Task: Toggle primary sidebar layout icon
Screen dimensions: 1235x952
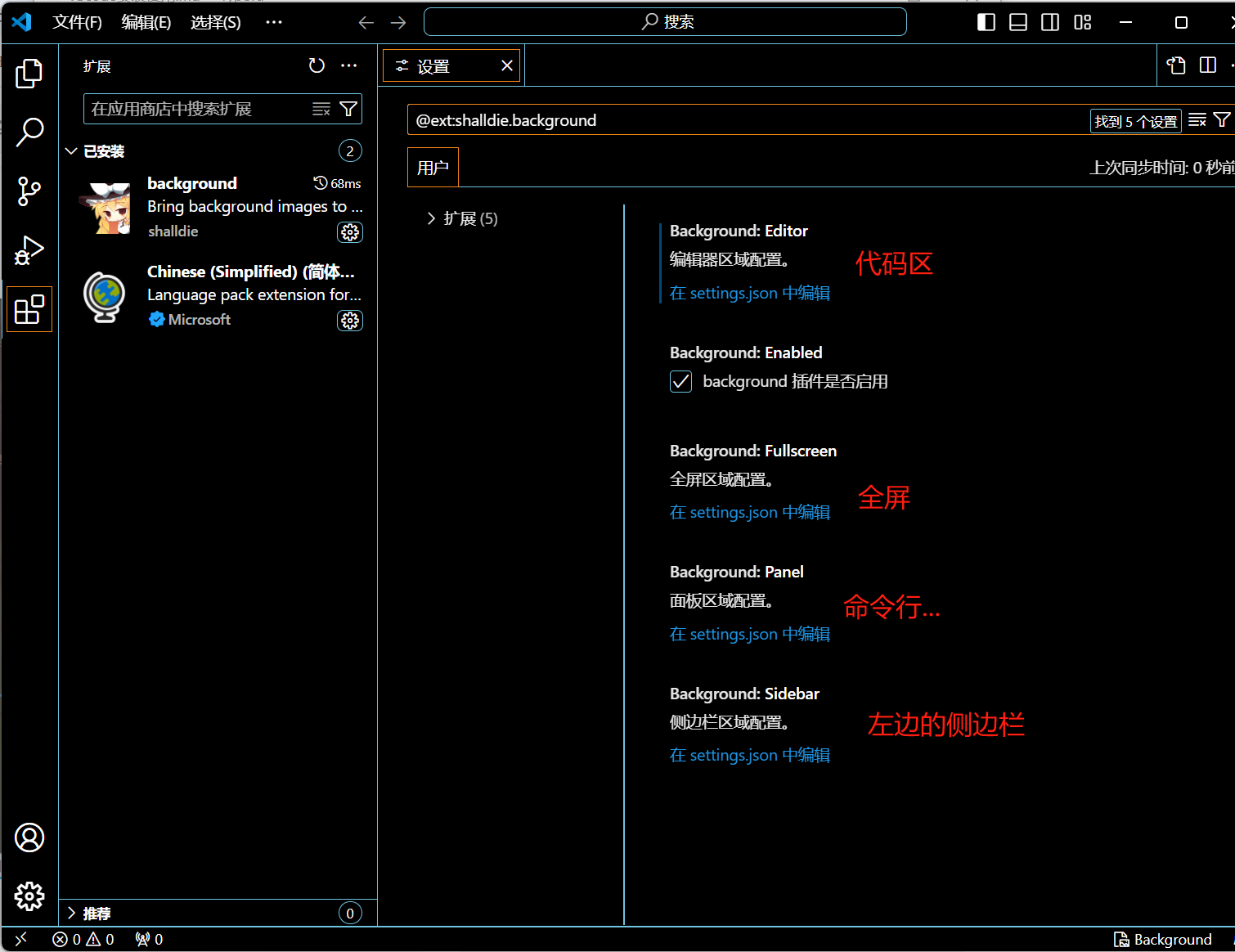Action: point(986,22)
